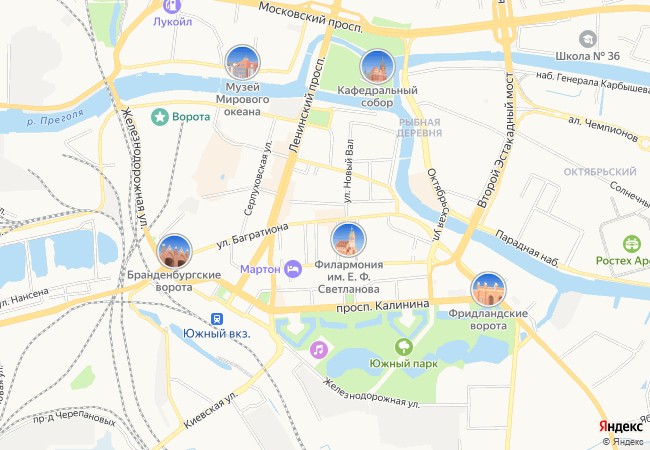Image resolution: width=650 pixels, height=450 pixels.
Task: Select the р. Преголя river label
Action: tap(55, 118)
